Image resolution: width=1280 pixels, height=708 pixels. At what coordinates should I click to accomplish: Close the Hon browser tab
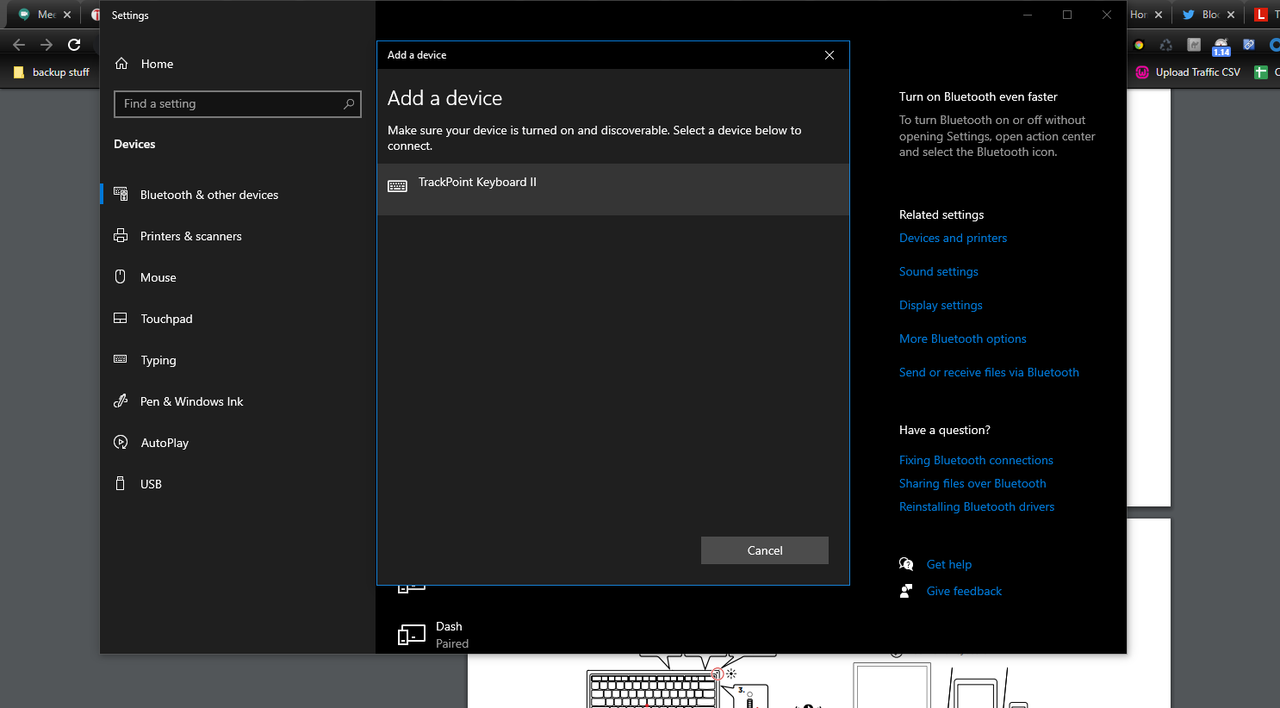(x=1160, y=15)
